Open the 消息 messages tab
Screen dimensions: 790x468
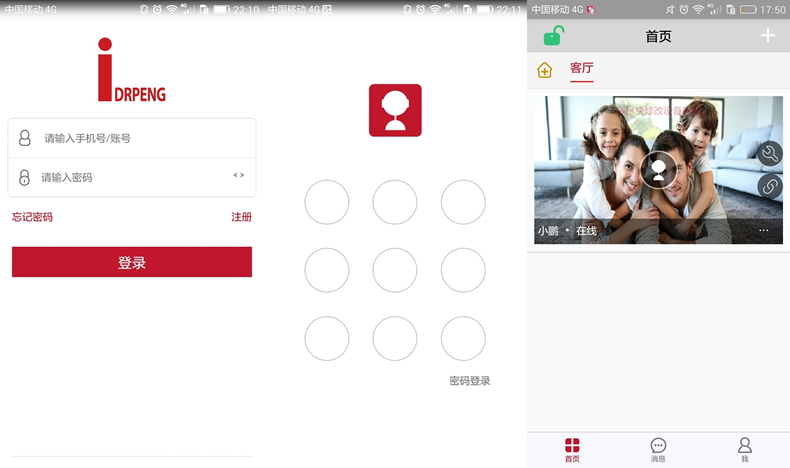coord(658,449)
